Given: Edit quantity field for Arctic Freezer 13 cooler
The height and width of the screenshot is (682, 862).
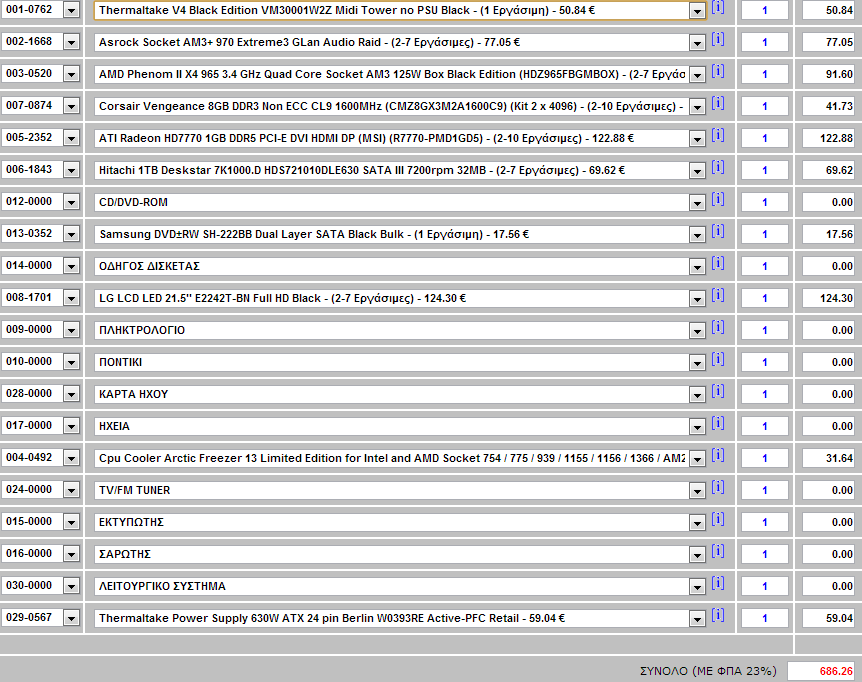Looking at the screenshot, I should (765, 458).
